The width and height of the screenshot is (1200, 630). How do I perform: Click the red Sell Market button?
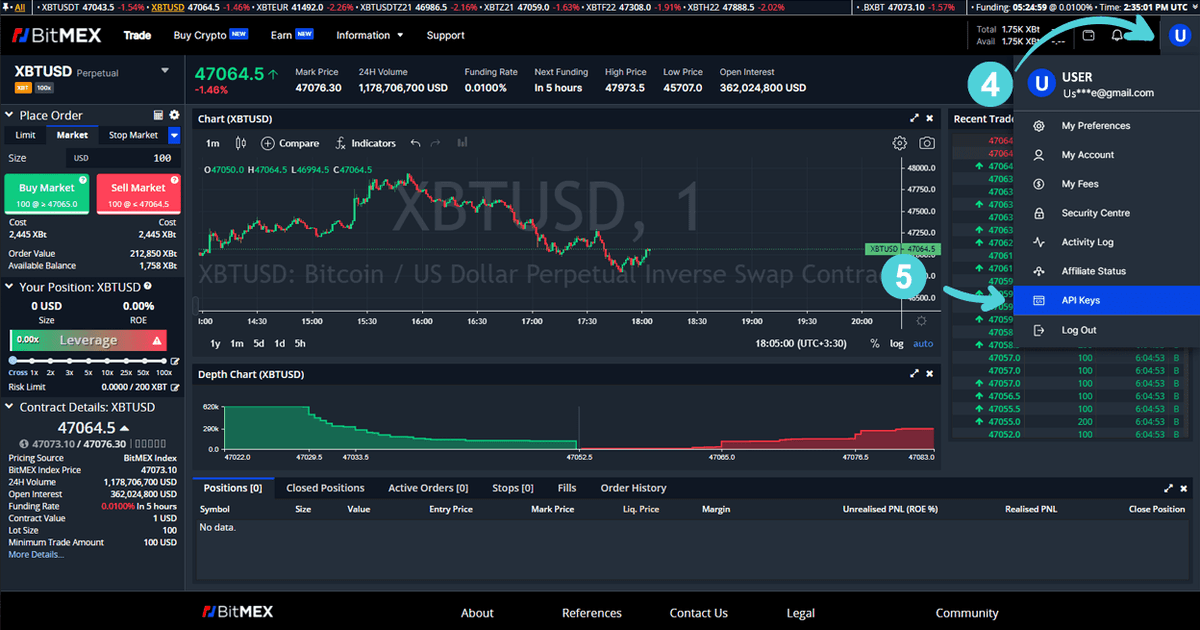pyautogui.click(x=138, y=193)
